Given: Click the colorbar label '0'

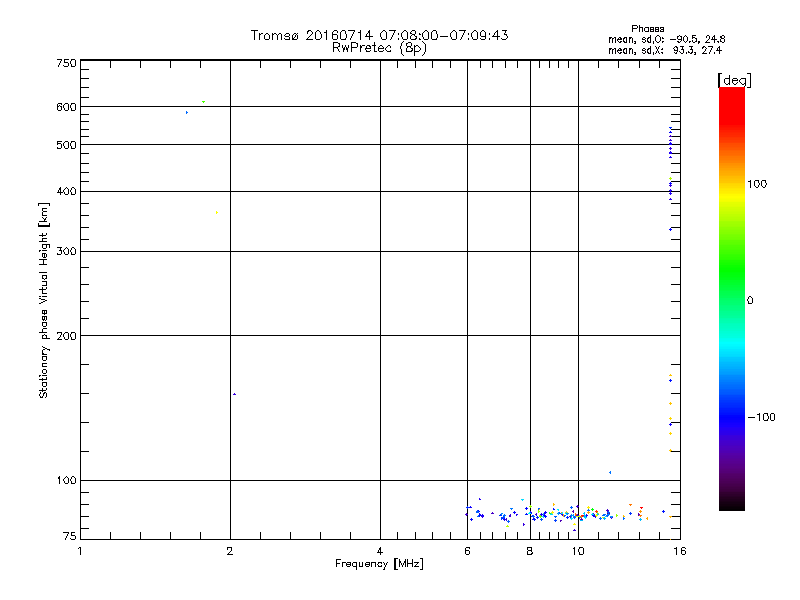Looking at the screenshot, I should (x=750, y=300).
